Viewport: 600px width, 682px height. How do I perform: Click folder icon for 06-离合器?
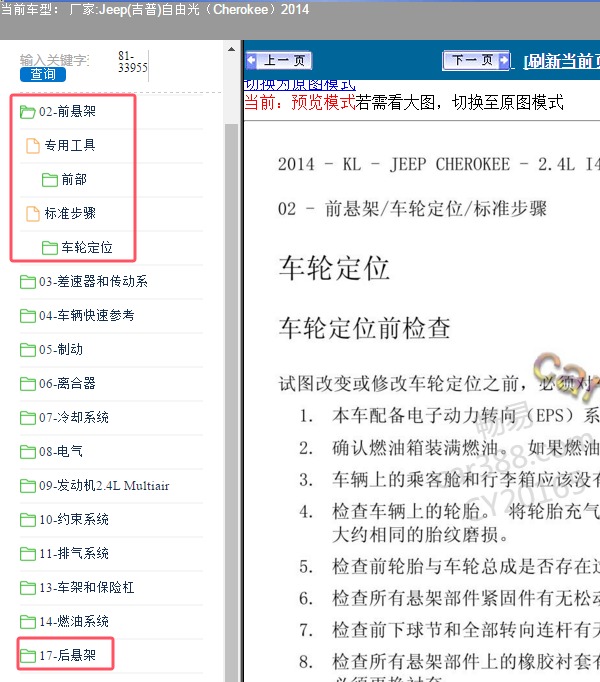[x=28, y=384]
